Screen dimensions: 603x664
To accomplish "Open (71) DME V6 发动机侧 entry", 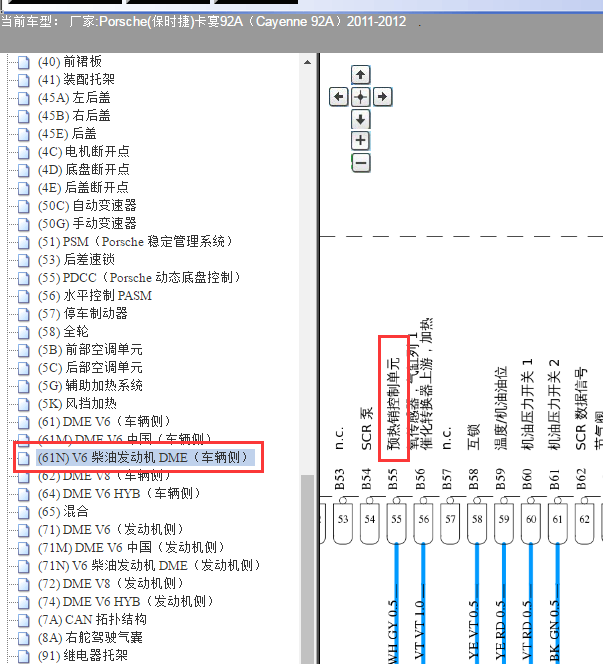I will pos(111,530).
